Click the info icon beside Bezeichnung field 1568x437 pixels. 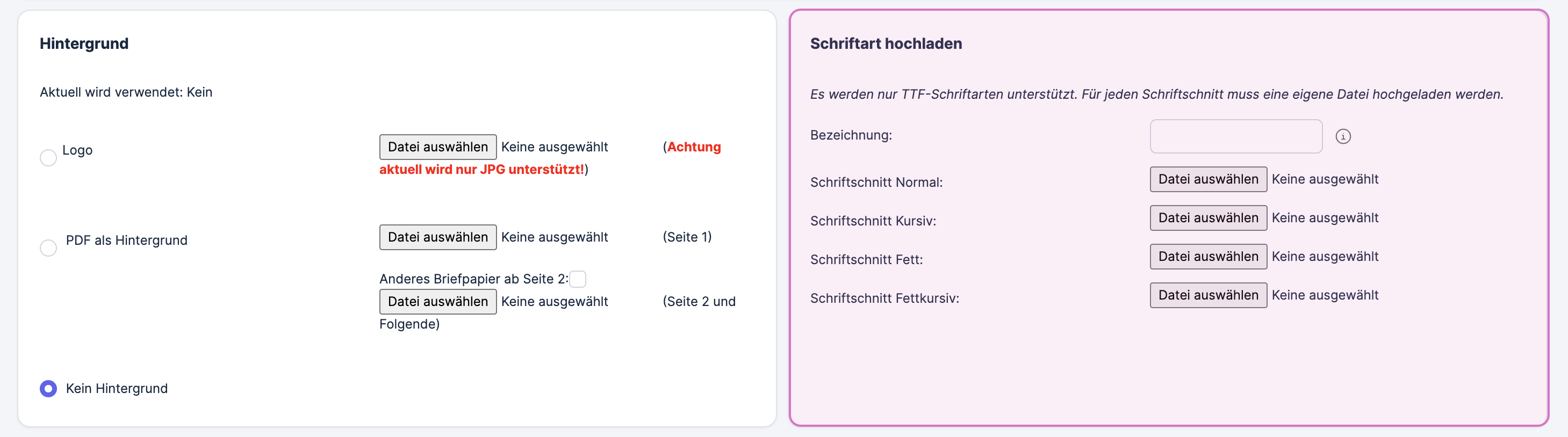point(1343,136)
